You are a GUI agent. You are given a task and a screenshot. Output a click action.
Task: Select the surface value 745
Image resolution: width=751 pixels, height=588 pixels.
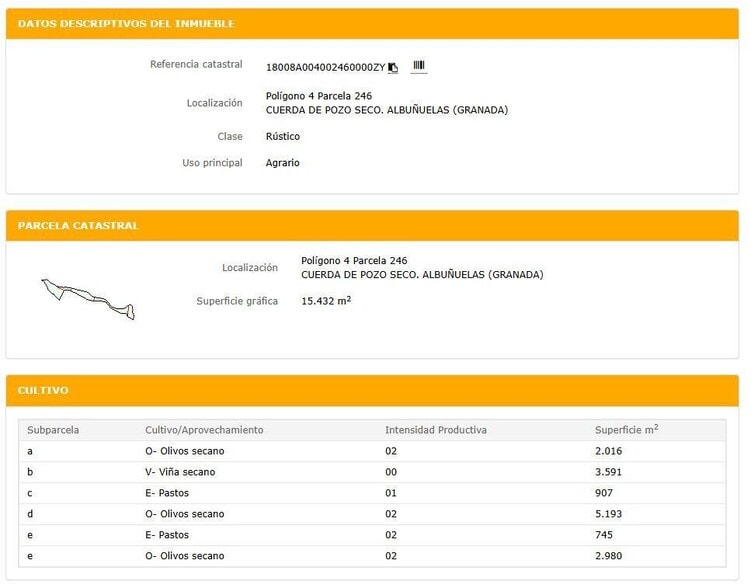[603, 535]
